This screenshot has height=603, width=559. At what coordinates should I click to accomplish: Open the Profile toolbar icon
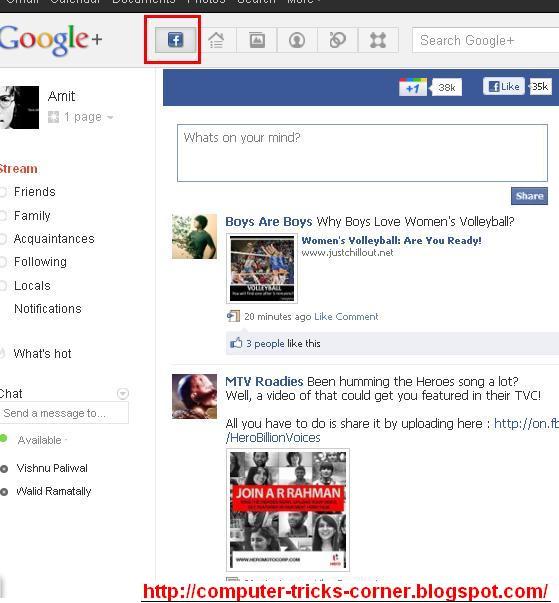[297, 40]
